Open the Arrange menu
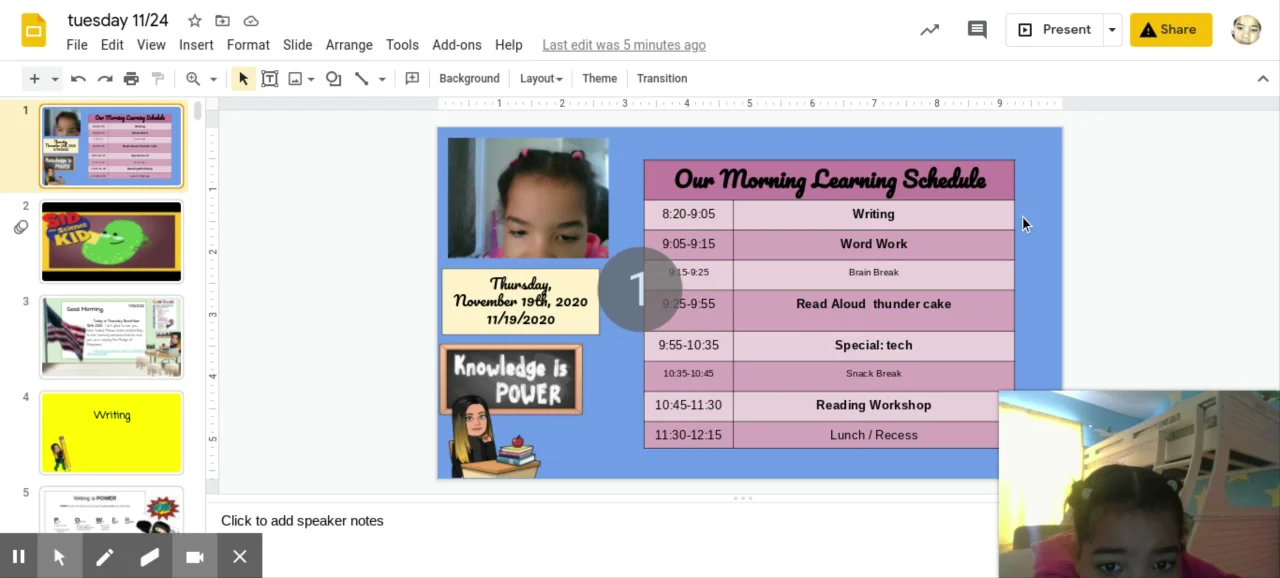 pos(349,45)
